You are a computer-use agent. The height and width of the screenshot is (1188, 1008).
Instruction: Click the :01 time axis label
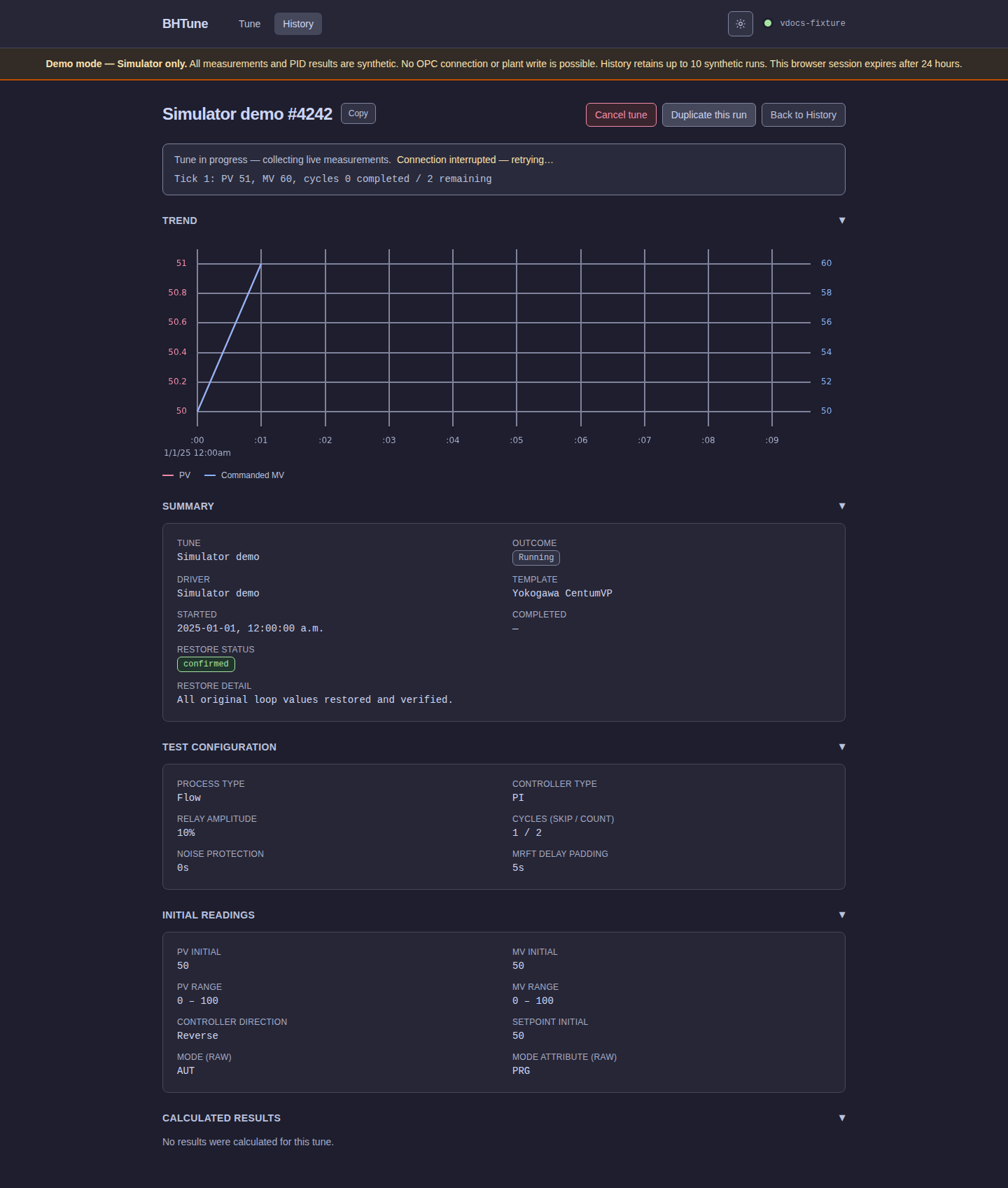tap(261, 440)
